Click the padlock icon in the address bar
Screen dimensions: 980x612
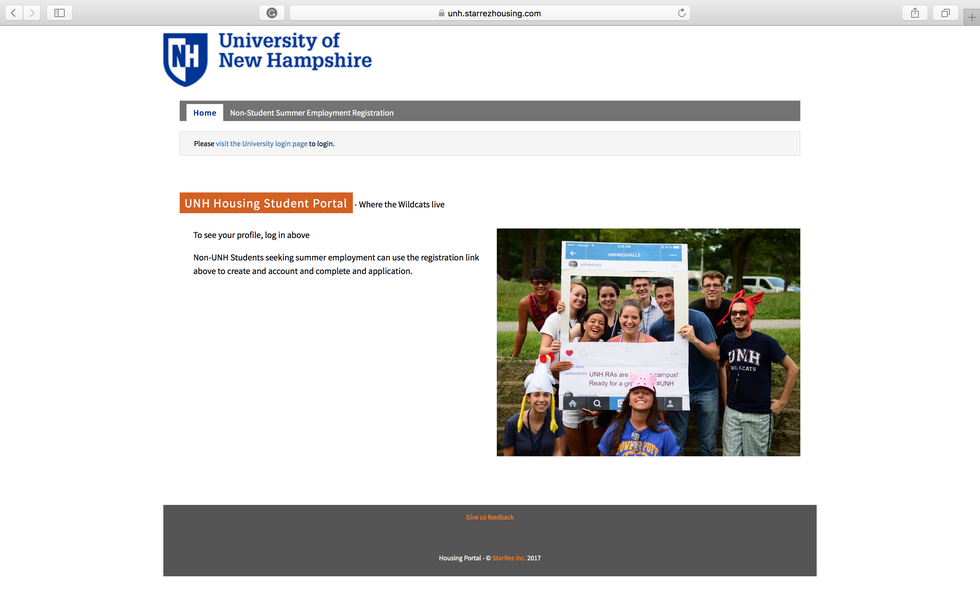coord(441,13)
